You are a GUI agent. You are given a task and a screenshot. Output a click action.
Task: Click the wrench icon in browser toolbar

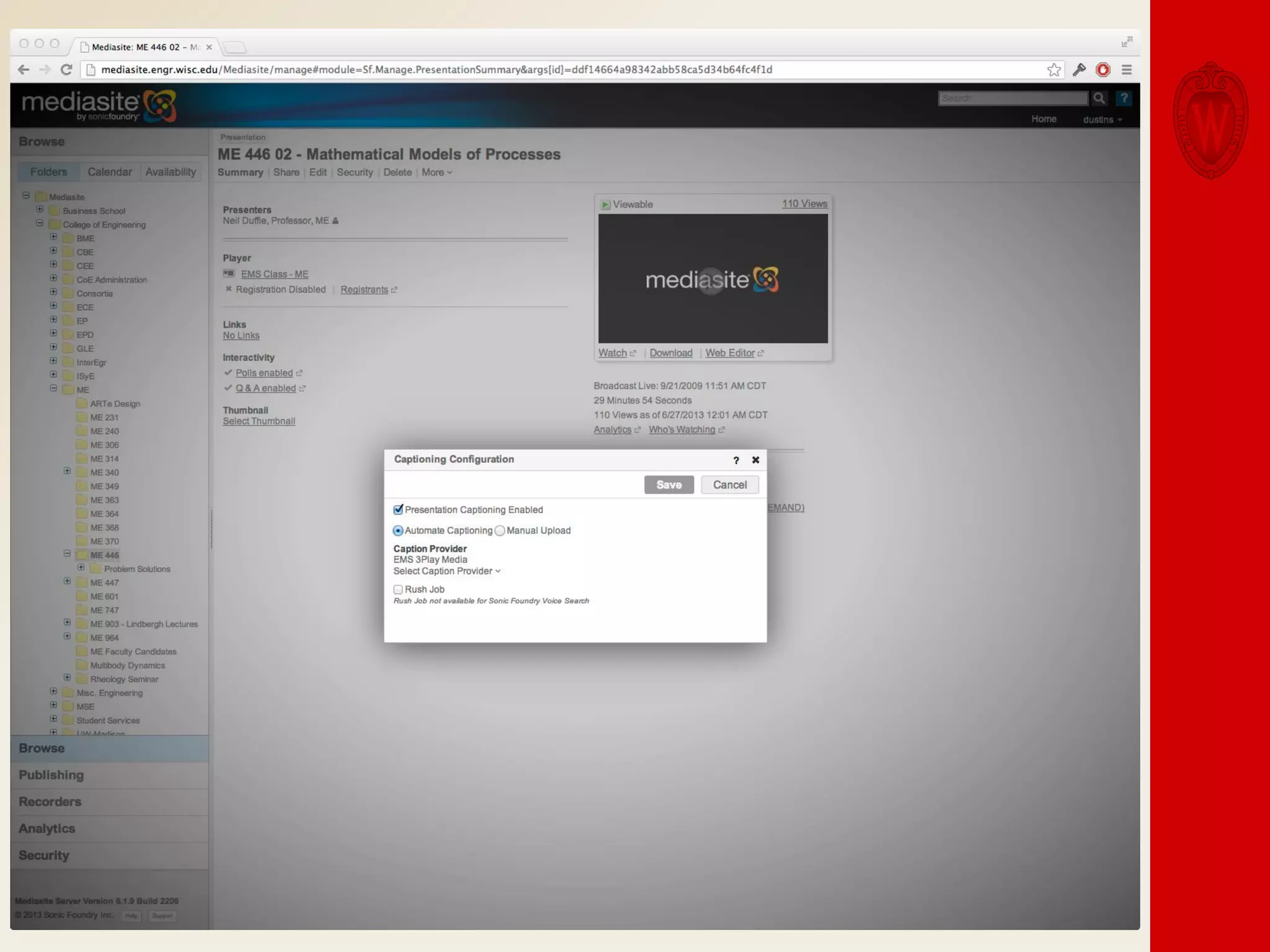point(1079,69)
